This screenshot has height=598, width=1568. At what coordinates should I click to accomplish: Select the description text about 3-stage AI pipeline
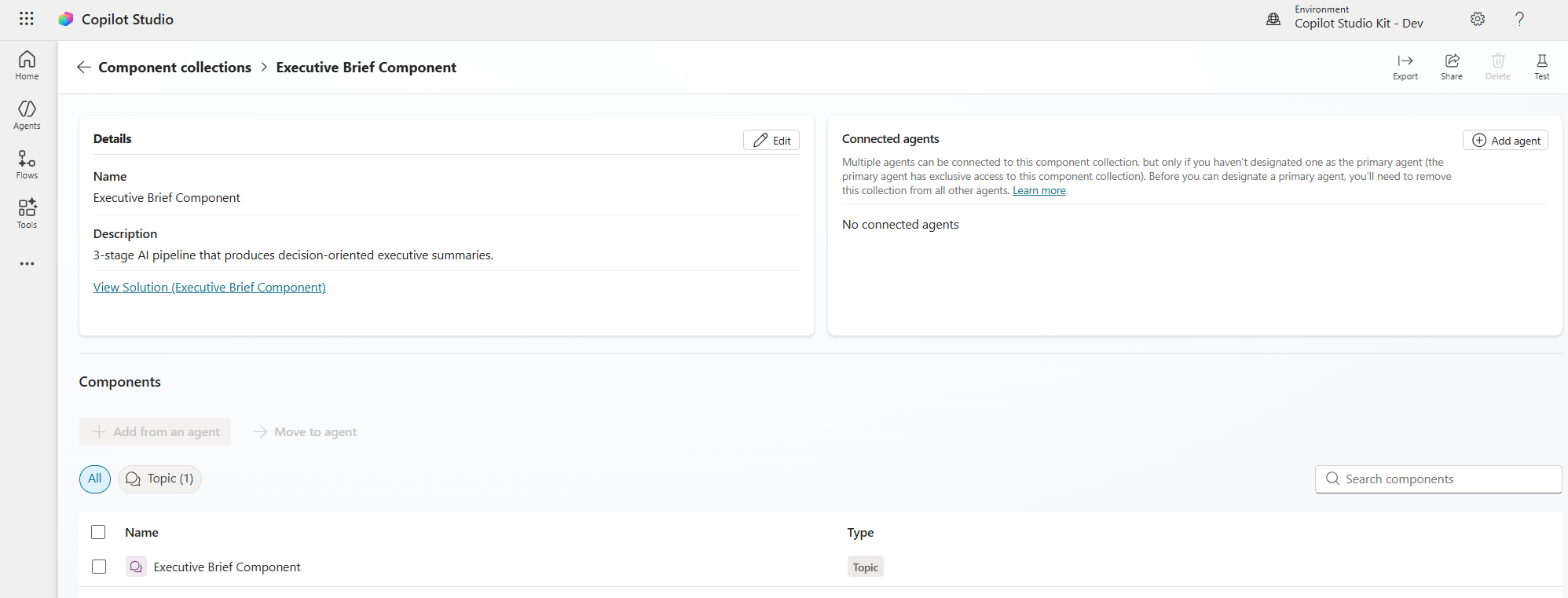294,255
